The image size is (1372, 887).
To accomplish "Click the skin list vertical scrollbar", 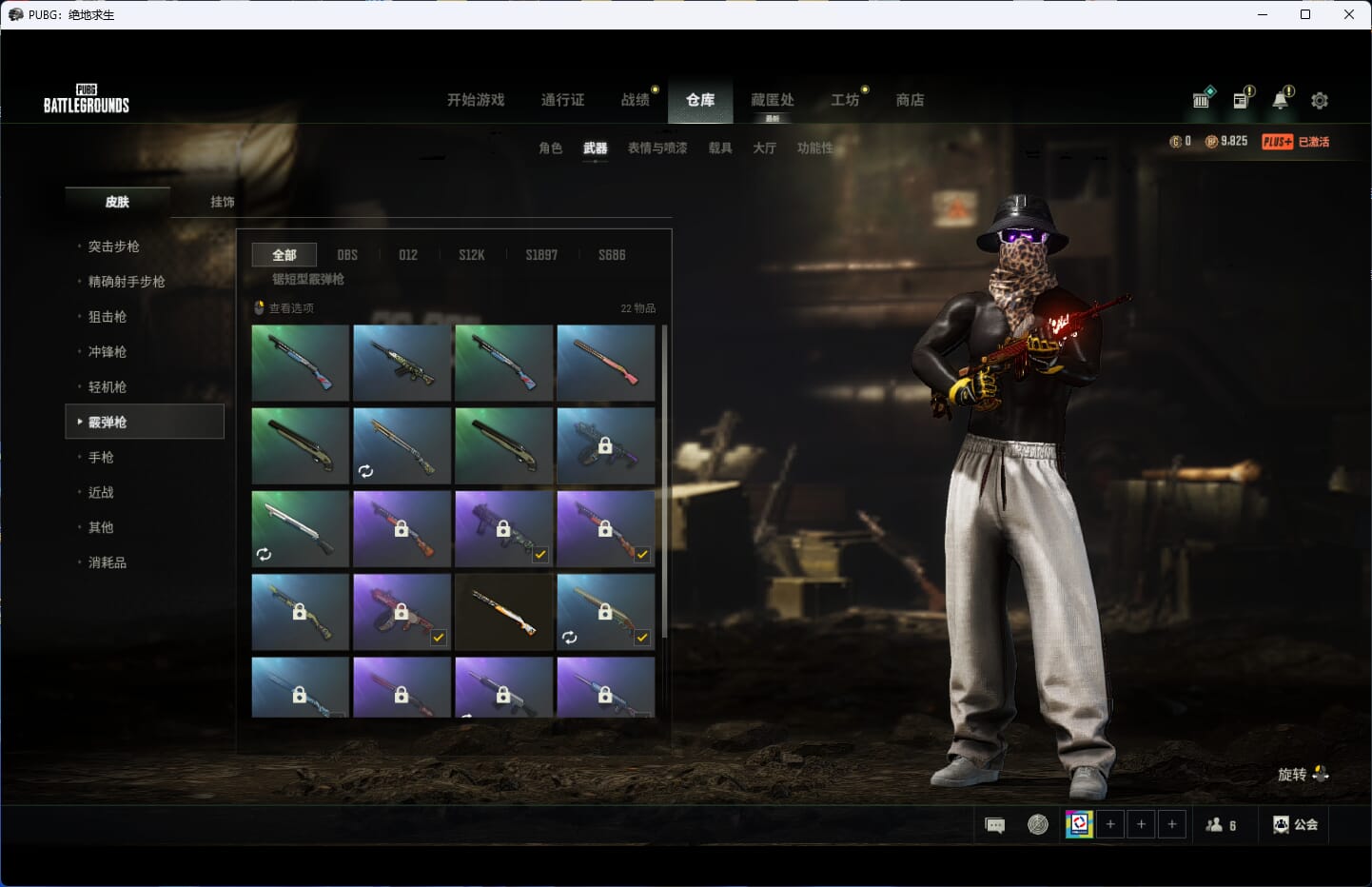I will 664,481.
